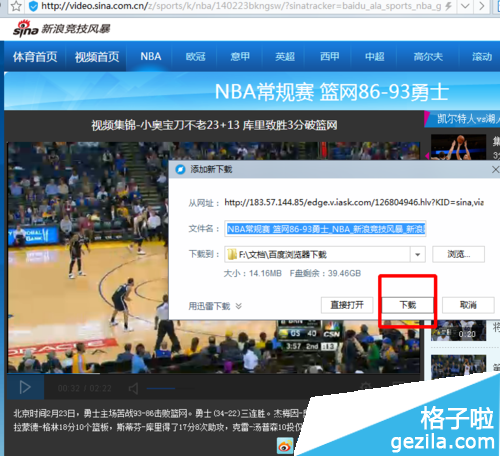This screenshot has width=500, height=456.
Task: Open the address bar dropdown arrow
Action: tap(465, 6)
